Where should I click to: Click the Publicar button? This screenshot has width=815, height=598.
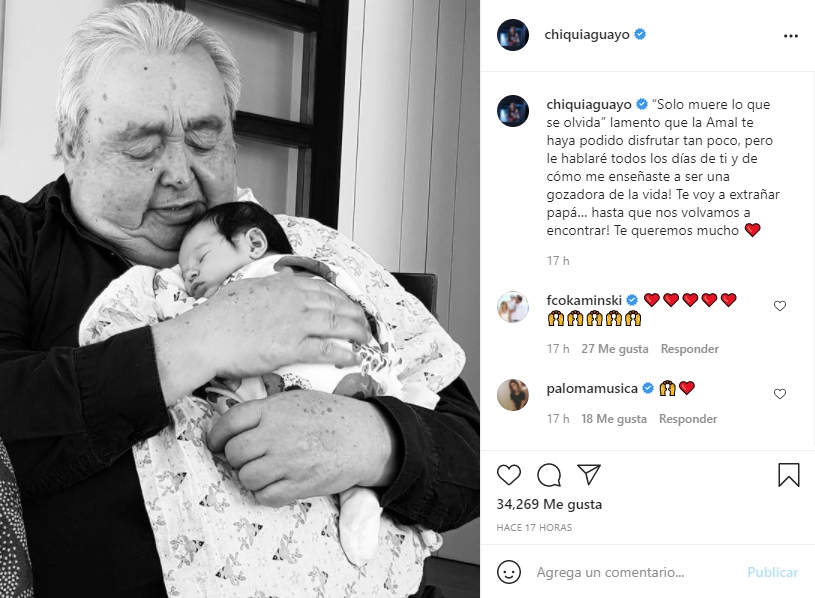click(x=772, y=572)
